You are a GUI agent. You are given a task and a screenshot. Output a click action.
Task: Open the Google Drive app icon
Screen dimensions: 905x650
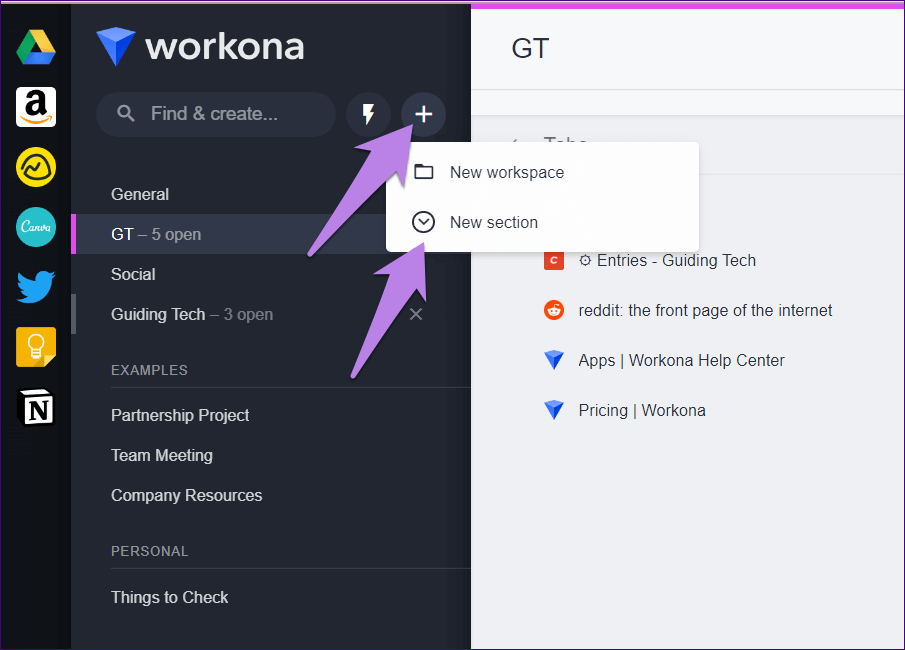(x=36, y=47)
